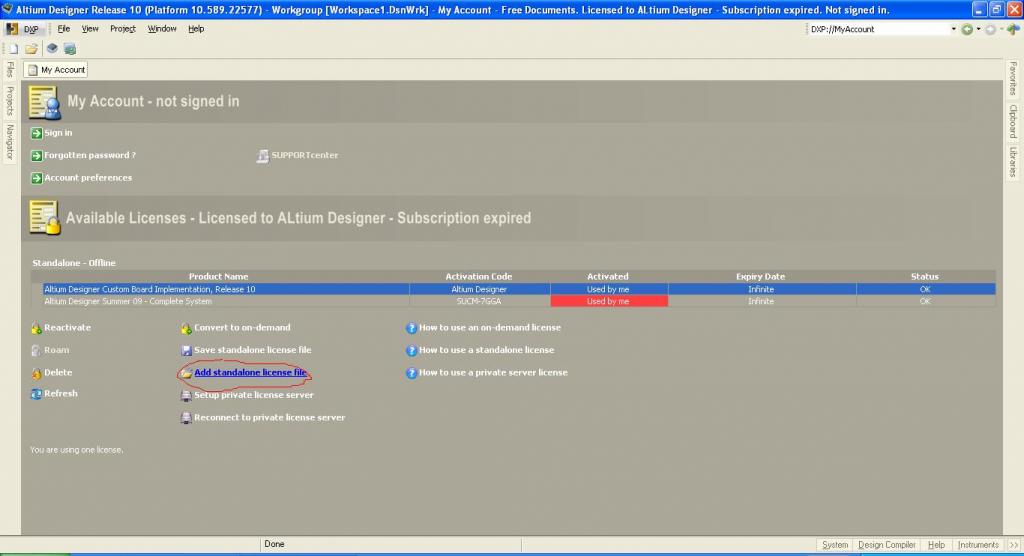The width and height of the screenshot is (1024, 556).
Task: Open the Favorites side panel tab
Action: click(x=1013, y=78)
